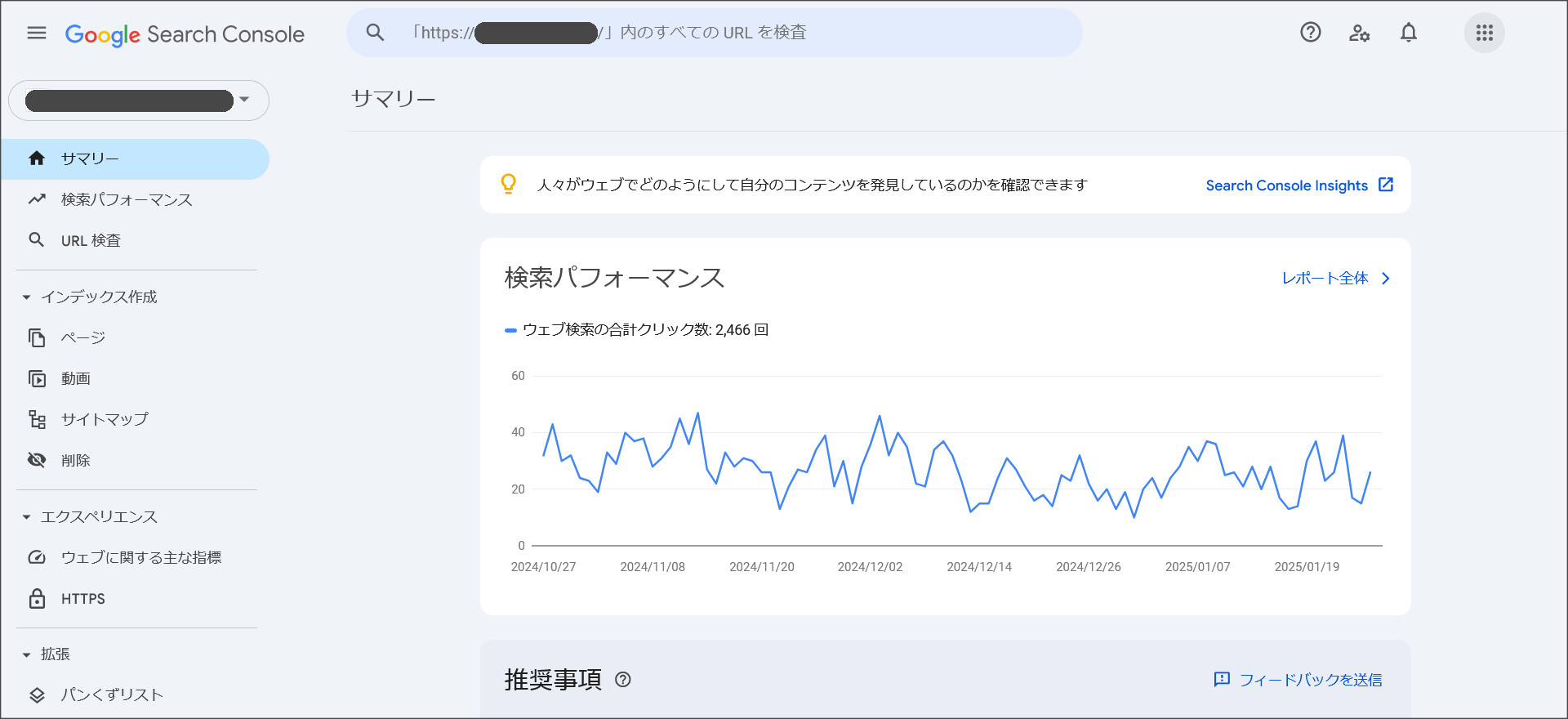Click the search magnifier icon in URL bar
This screenshot has width=1568, height=719.
pyautogui.click(x=375, y=33)
